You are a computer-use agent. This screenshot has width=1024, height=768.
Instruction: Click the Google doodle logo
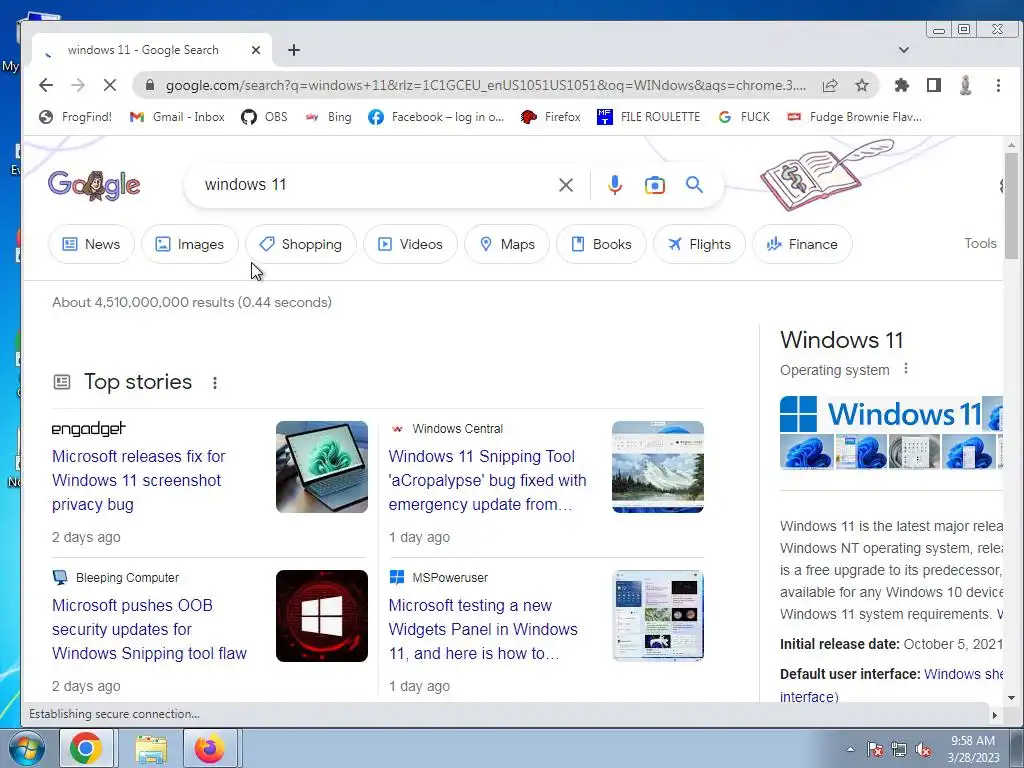pos(94,185)
